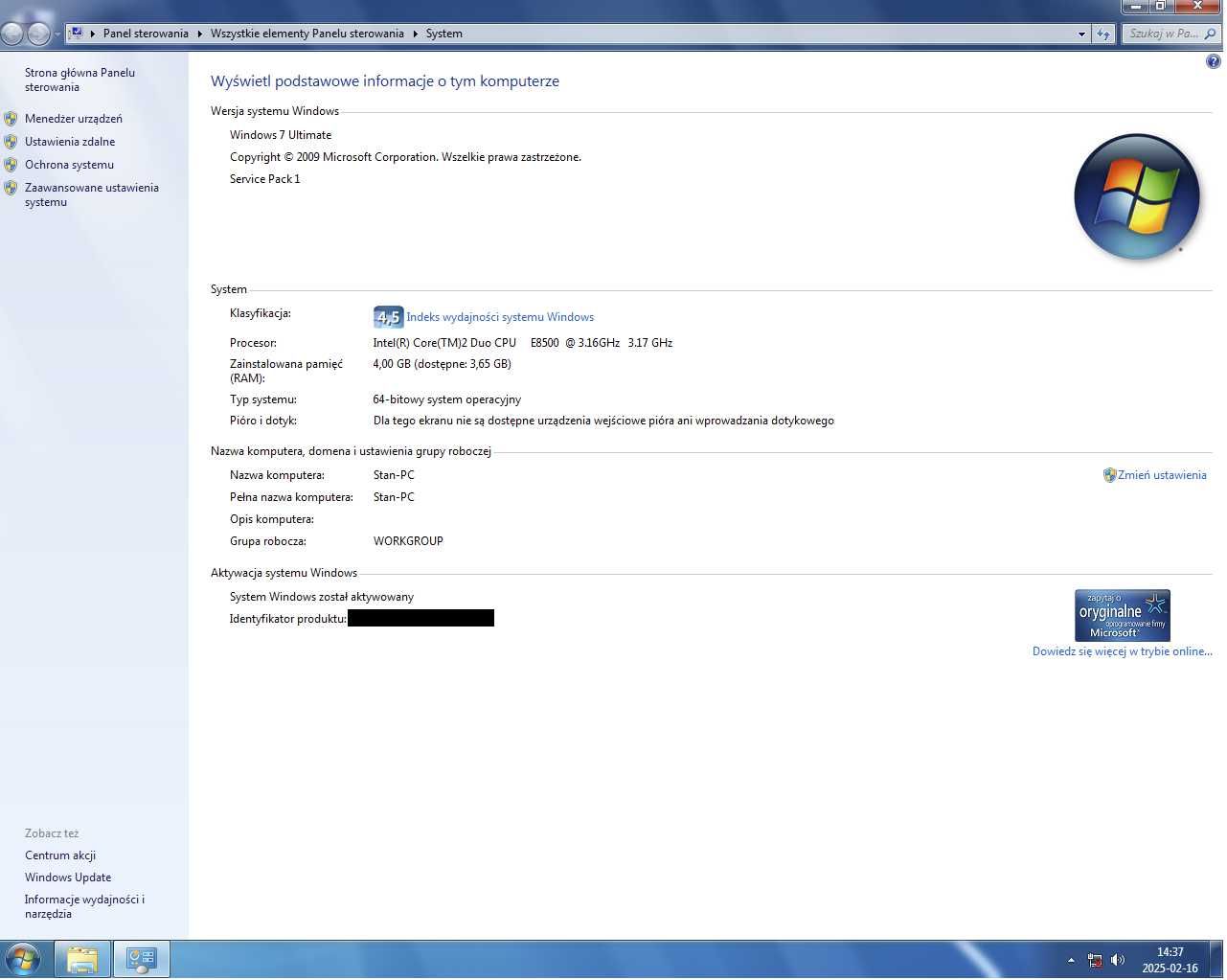Minimize the System window
The height and width of the screenshot is (980, 1227).
pyautogui.click(x=1135, y=7)
